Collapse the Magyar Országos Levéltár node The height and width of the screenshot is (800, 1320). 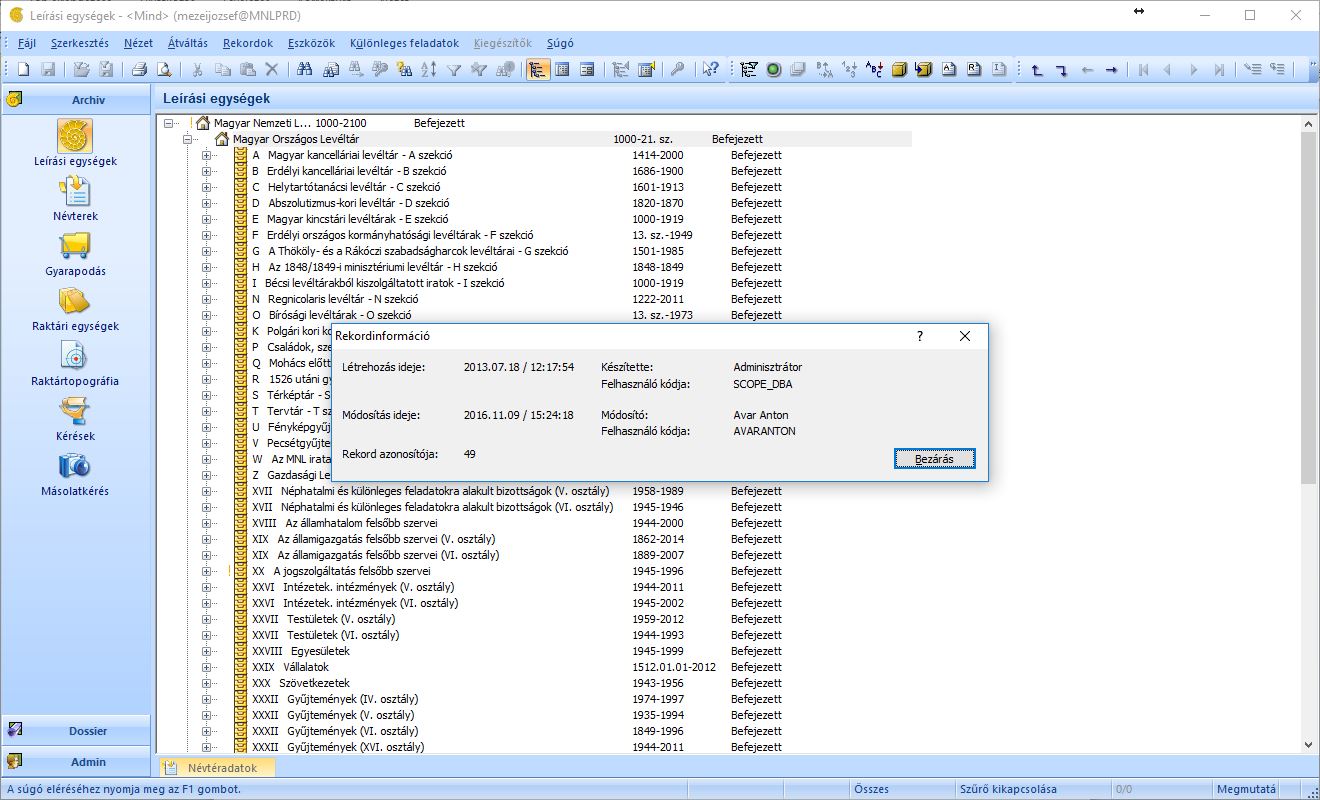(x=188, y=139)
